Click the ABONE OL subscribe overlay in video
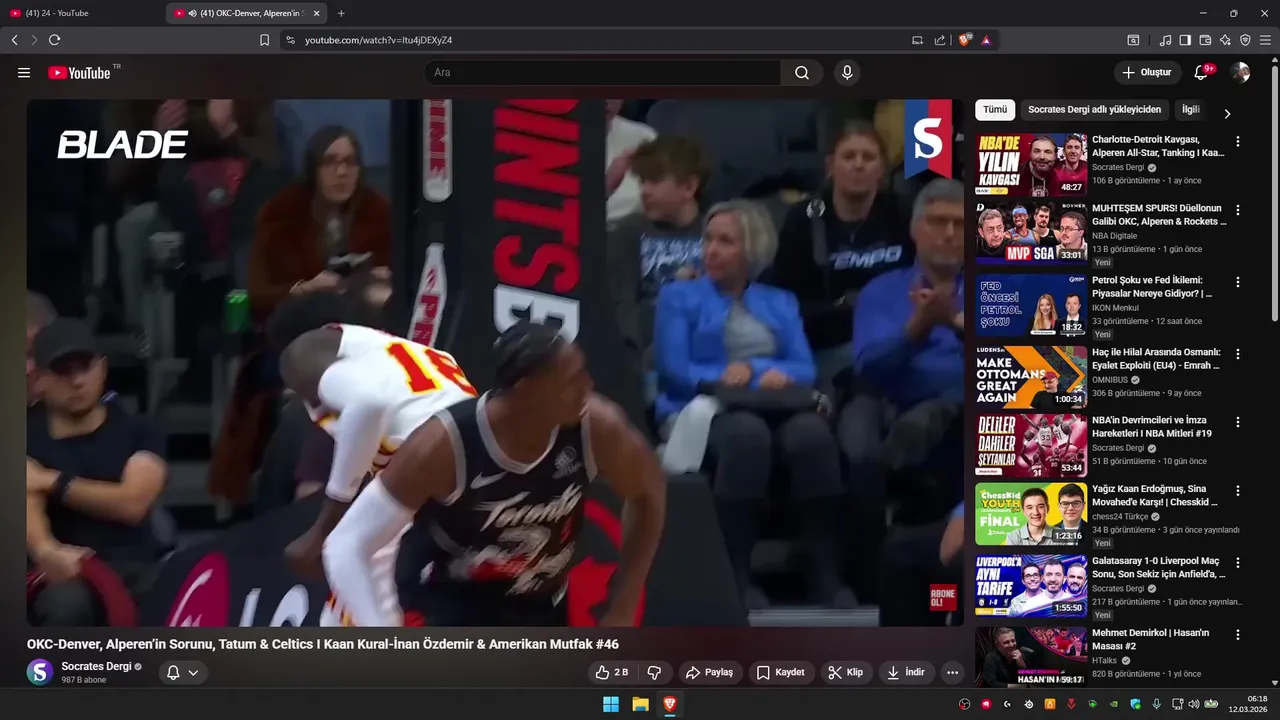This screenshot has width=1280, height=720. 942,598
